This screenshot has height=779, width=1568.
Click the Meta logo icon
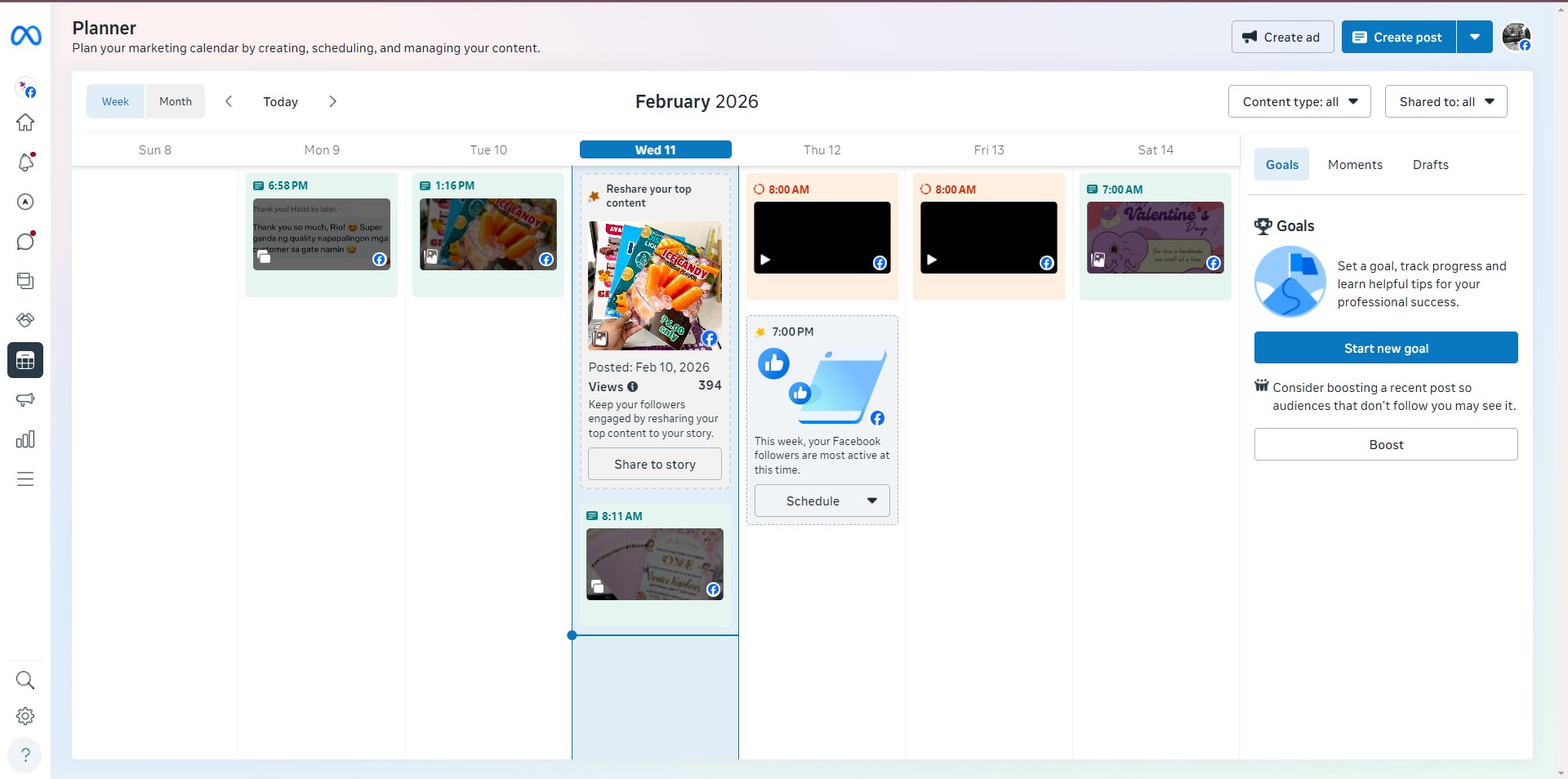[x=26, y=36]
